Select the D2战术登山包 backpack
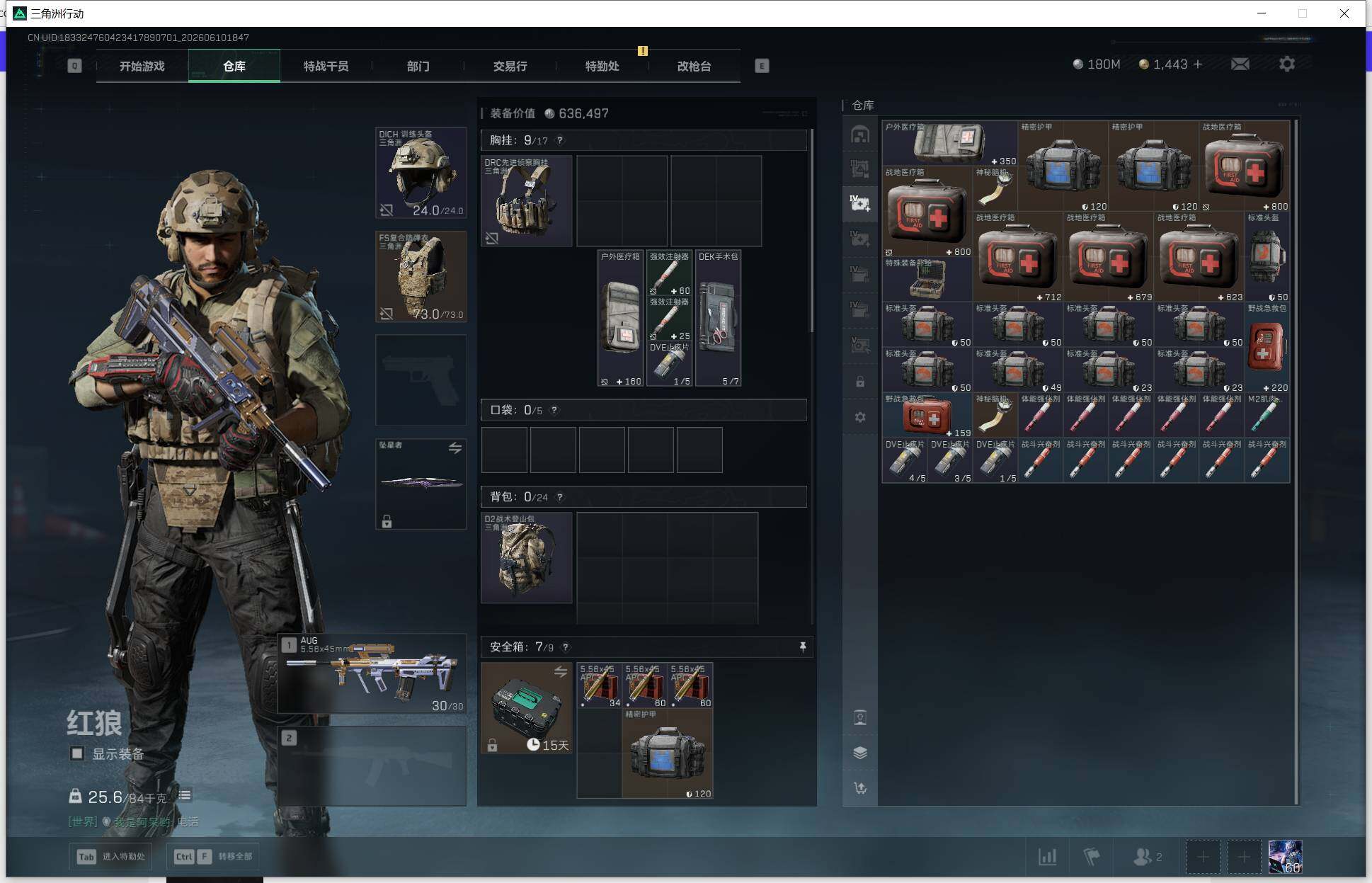 pos(526,558)
